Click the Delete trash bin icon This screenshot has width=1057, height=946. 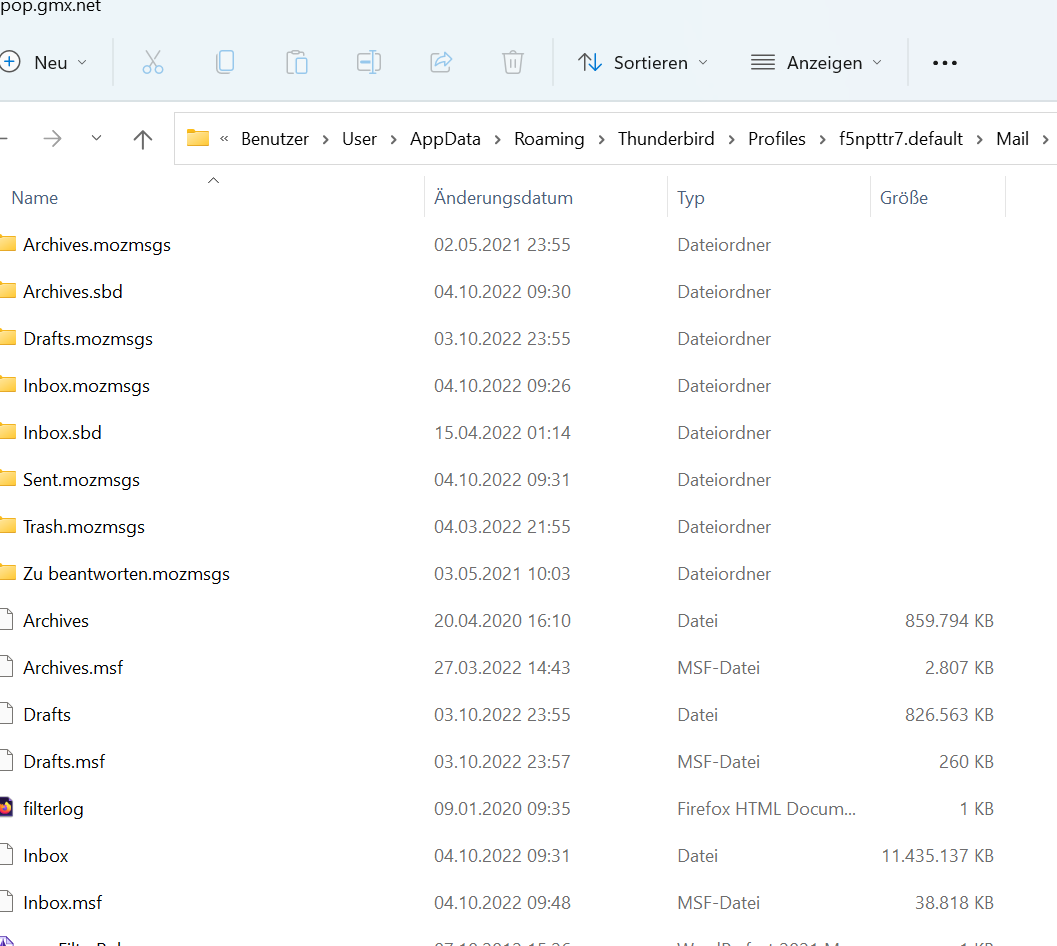[x=513, y=62]
